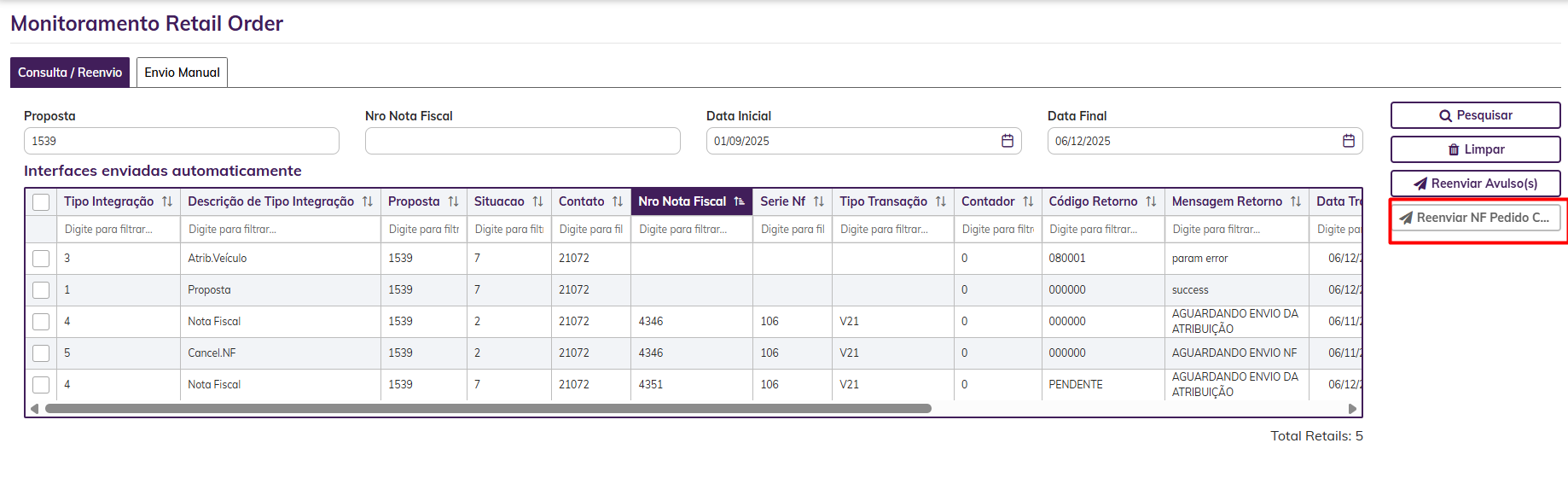The height and width of the screenshot is (478, 1568).
Task: Sort by Situacao column arrows icon
Action: (x=537, y=201)
